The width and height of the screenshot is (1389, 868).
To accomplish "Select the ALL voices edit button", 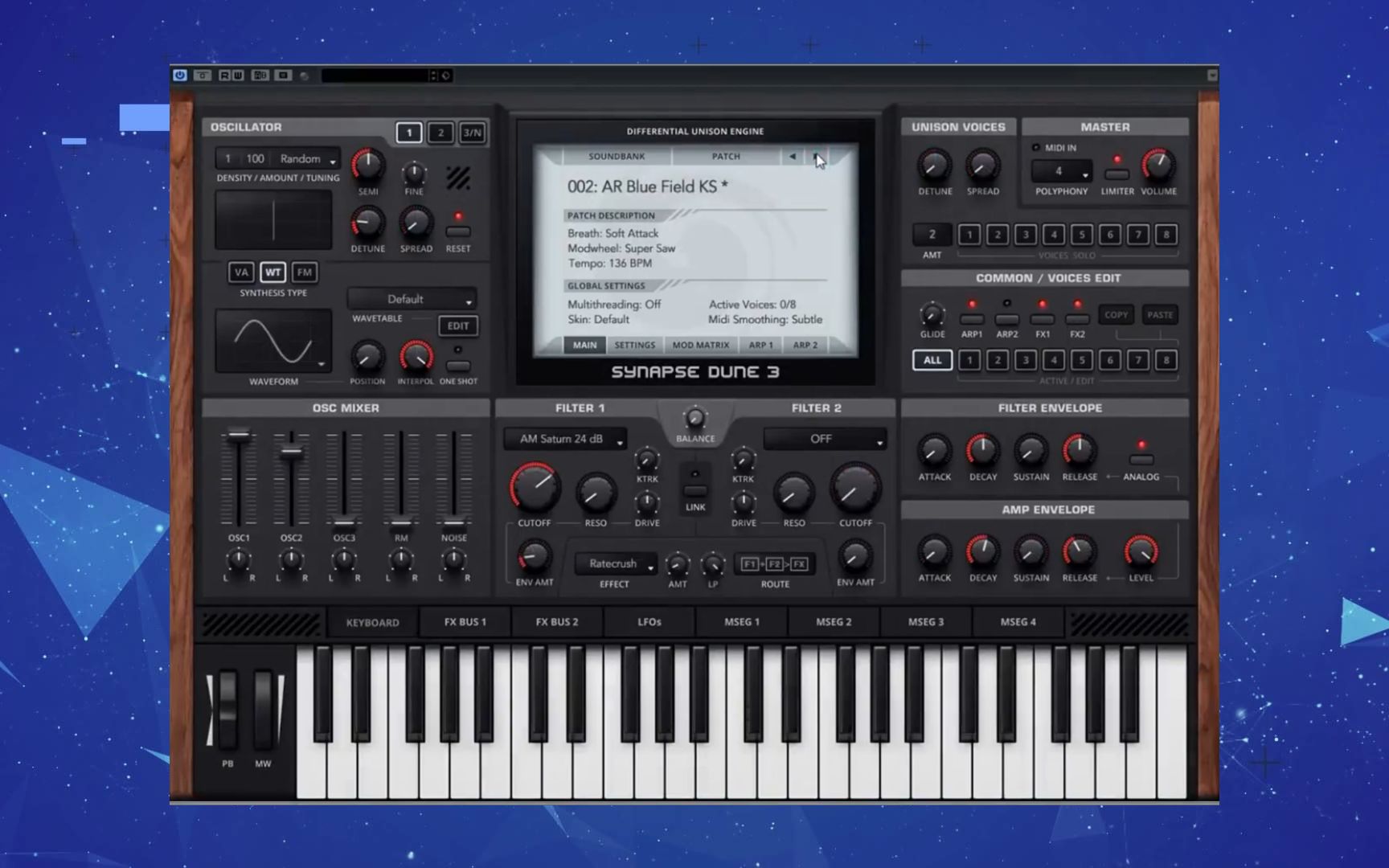I will coord(932,360).
